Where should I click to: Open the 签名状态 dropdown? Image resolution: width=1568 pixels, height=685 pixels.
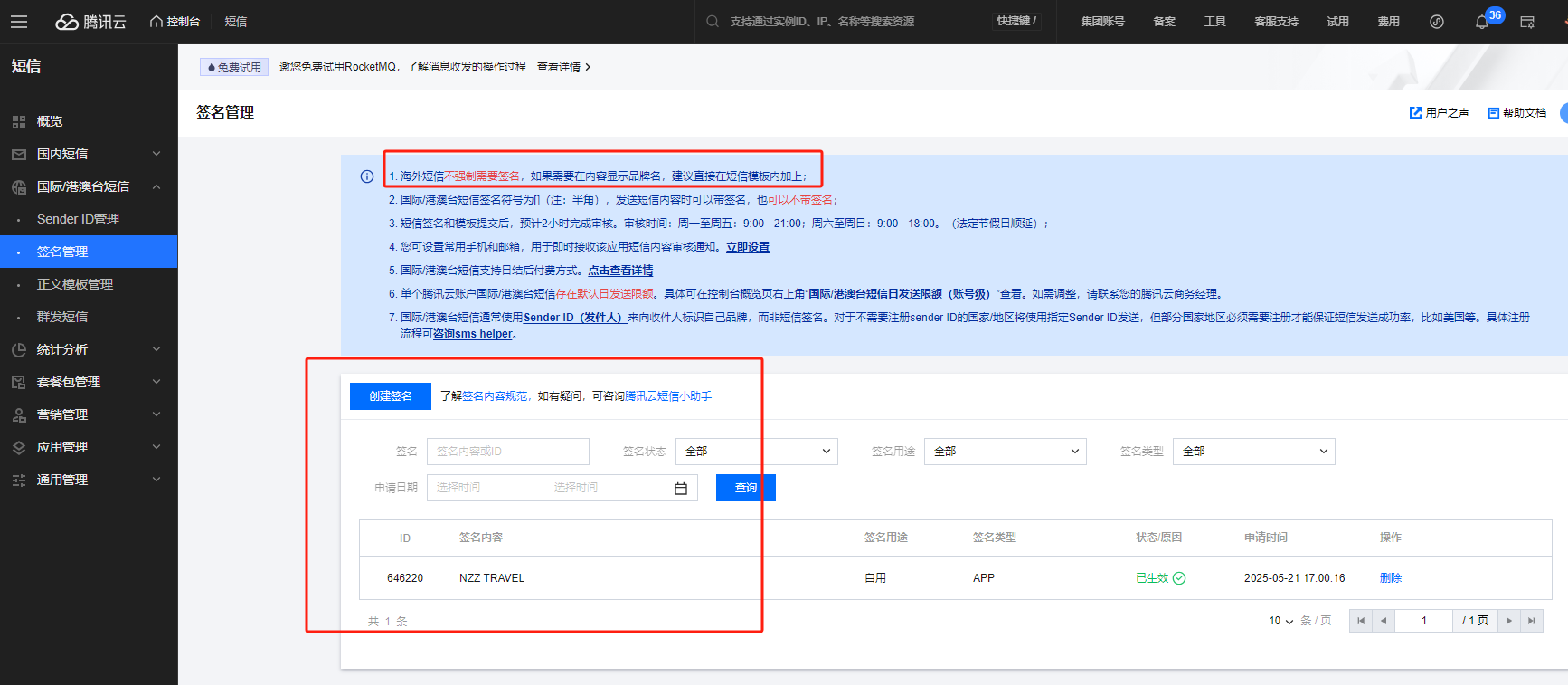tap(756, 452)
